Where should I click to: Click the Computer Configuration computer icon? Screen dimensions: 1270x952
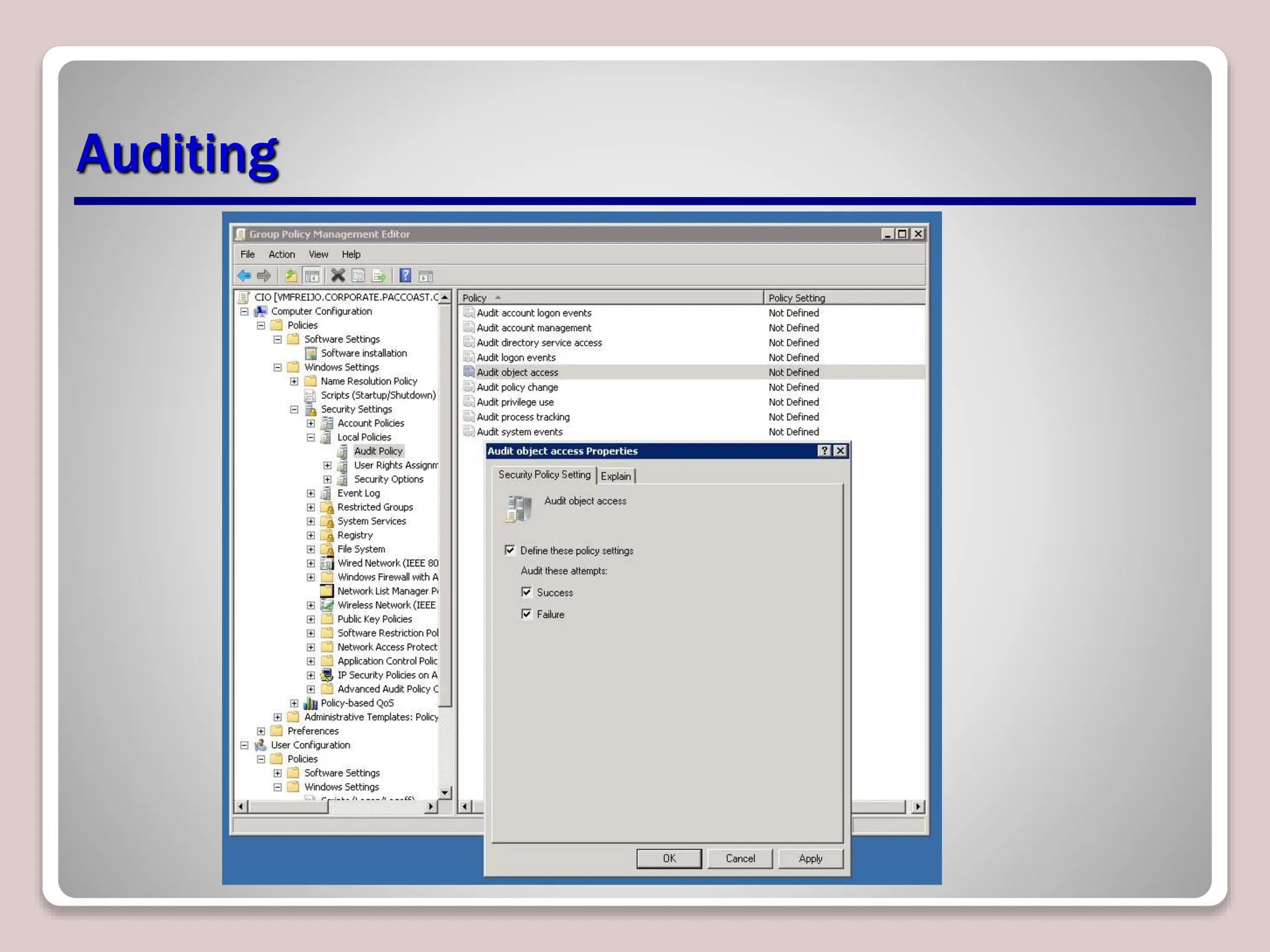click(x=261, y=311)
